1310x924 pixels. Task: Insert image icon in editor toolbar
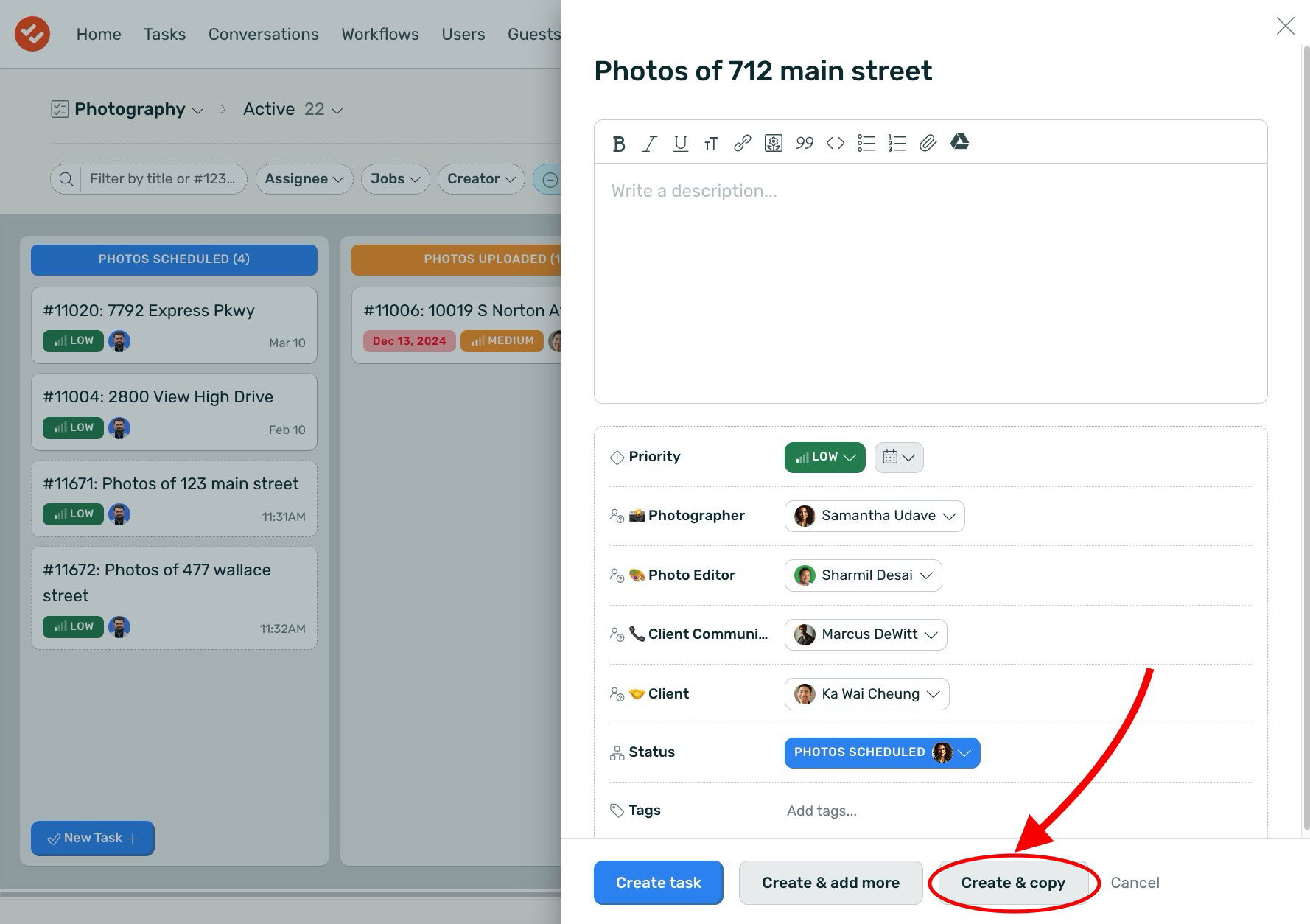tap(773, 144)
